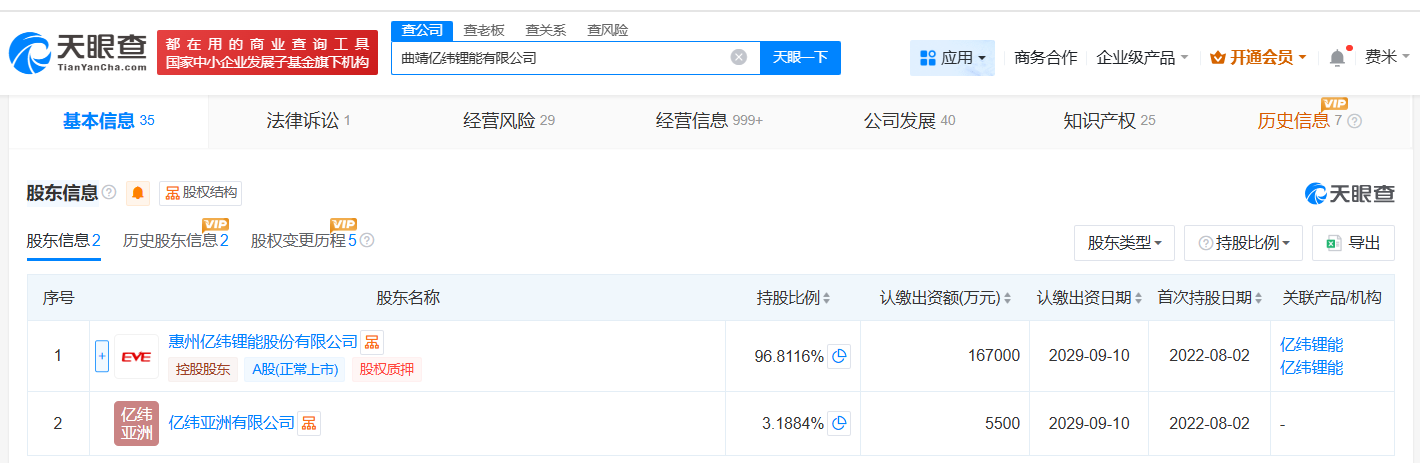
Task: Export shareholder table with 导出 button
Action: click(1353, 242)
